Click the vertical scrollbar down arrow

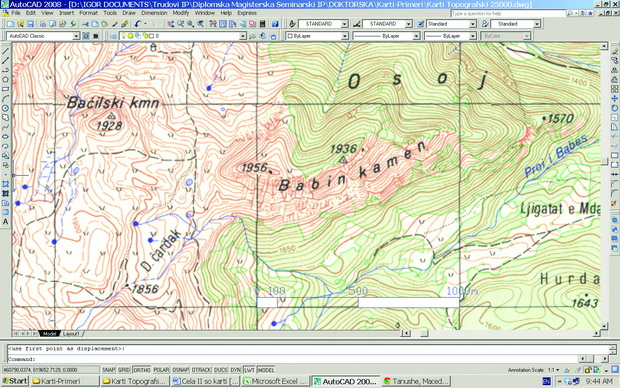[604, 326]
